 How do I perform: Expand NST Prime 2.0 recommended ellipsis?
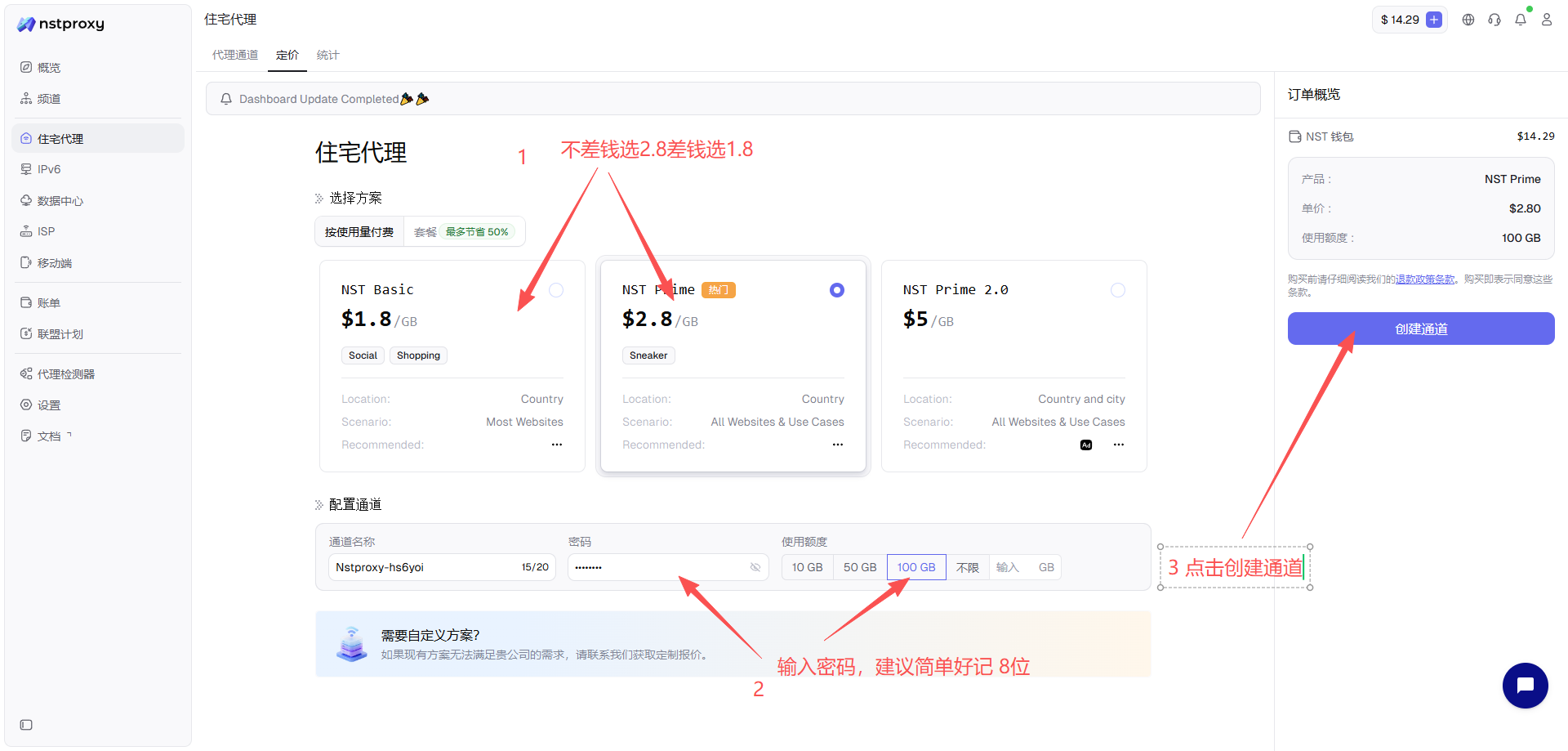1119,445
